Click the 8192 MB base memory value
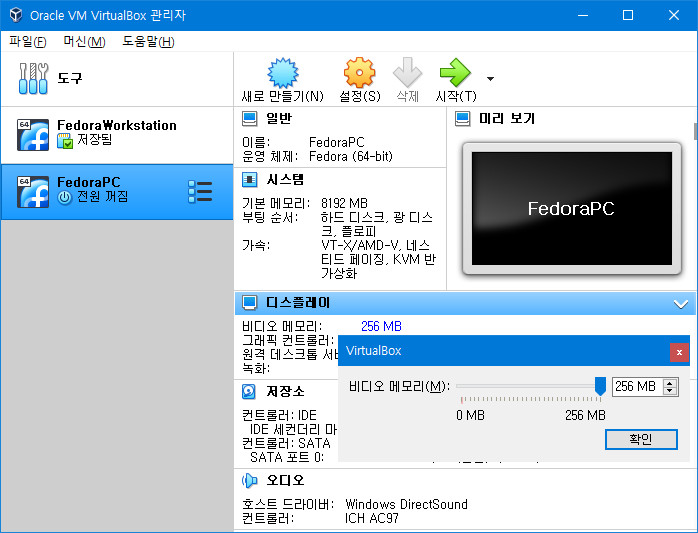This screenshot has height=533, width=698. point(344,203)
